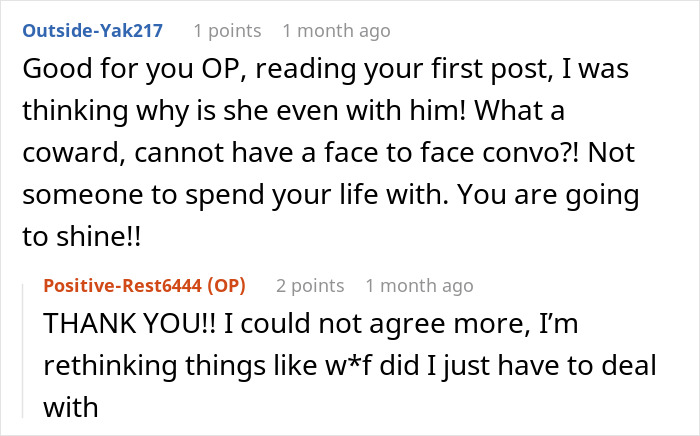Click the "(OP)" tag beside Positive-Rest6444

(x=226, y=286)
